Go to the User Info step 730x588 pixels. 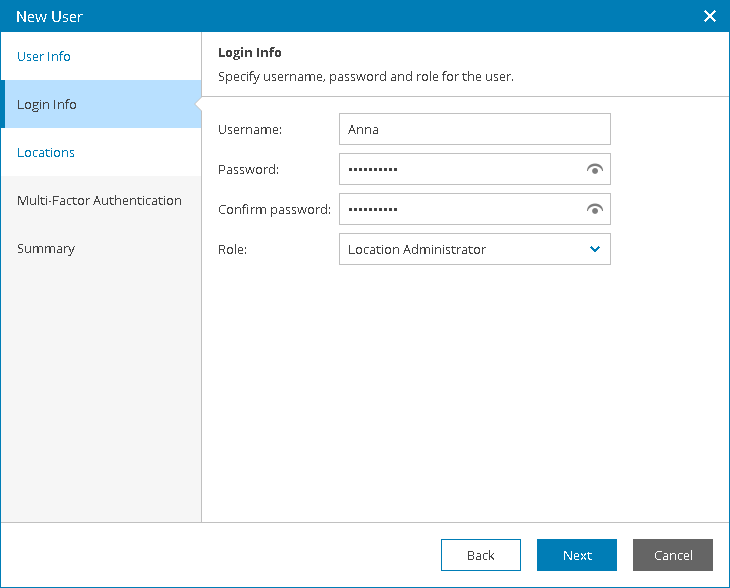pos(44,57)
